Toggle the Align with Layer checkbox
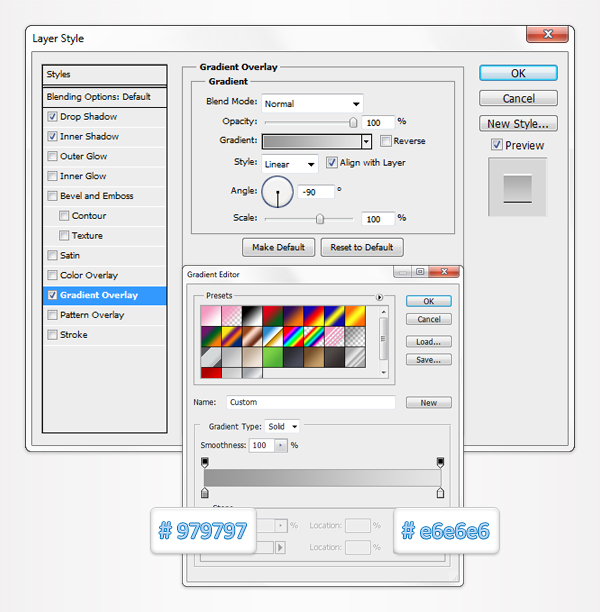Screen dimensions: 600x612 [332, 163]
